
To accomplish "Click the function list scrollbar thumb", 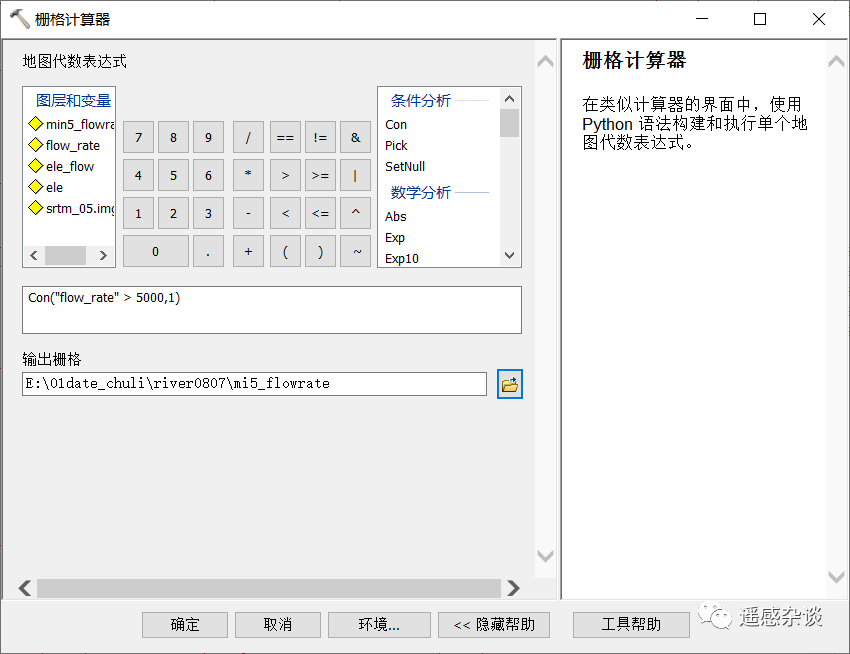I will 510,123.
